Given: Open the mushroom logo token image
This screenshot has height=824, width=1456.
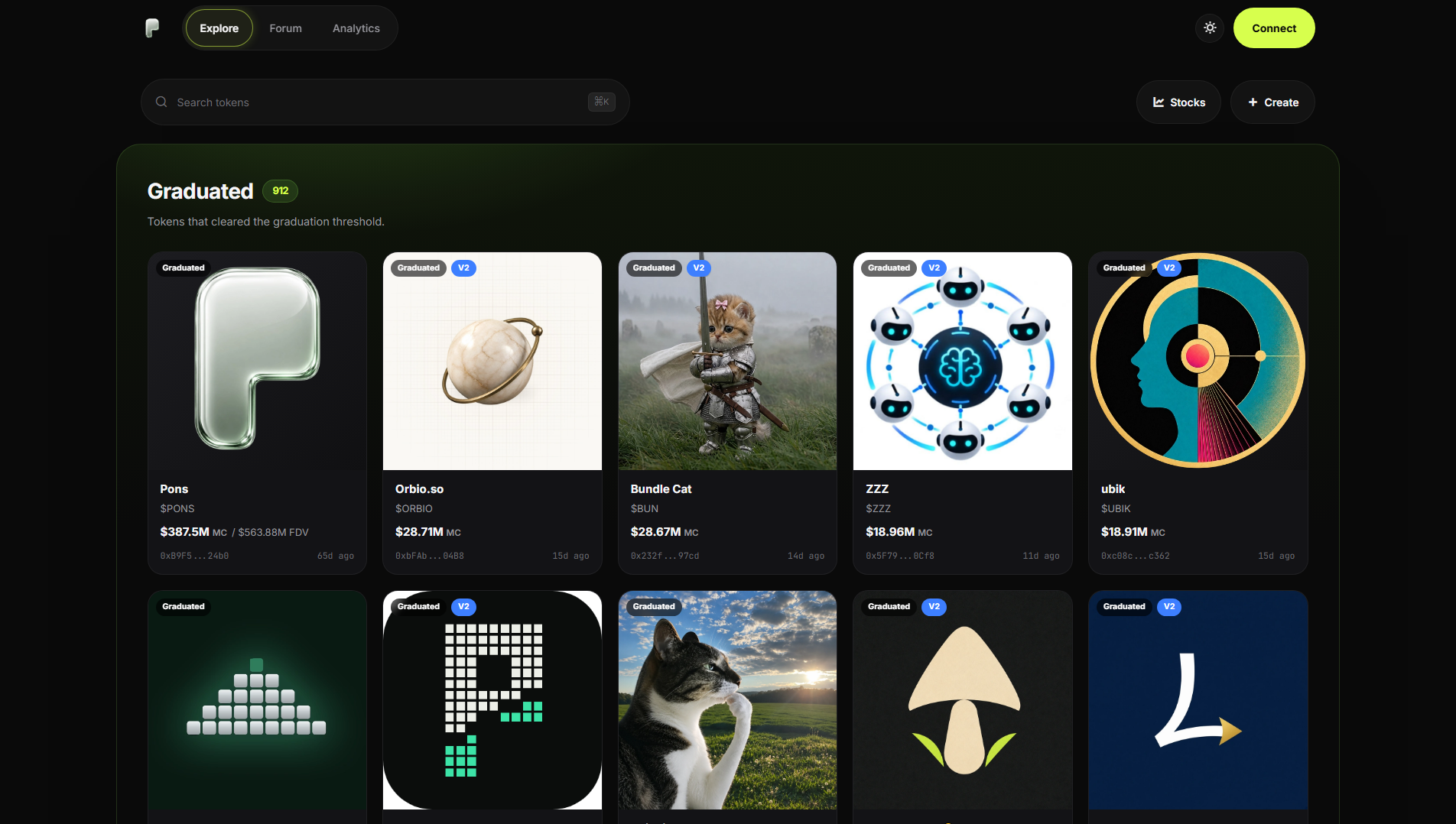Looking at the screenshot, I should point(963,700).
